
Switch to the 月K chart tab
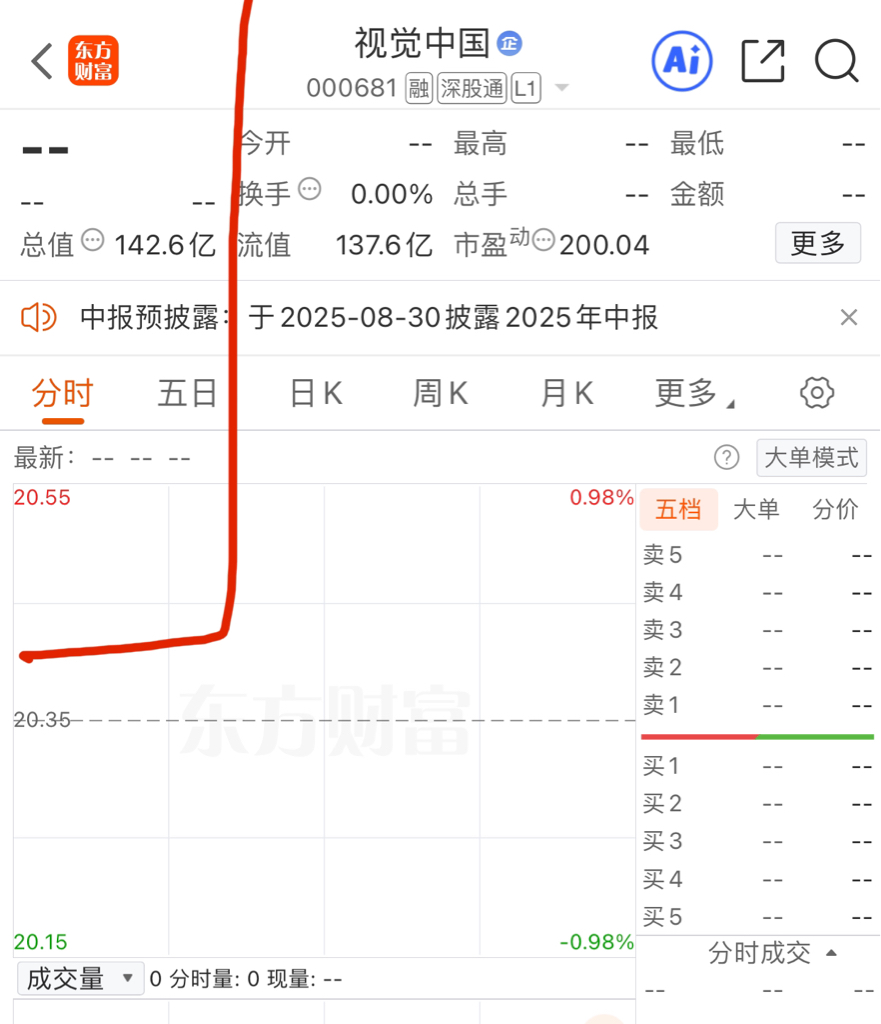pyautogui.click(x=567, y=394)
